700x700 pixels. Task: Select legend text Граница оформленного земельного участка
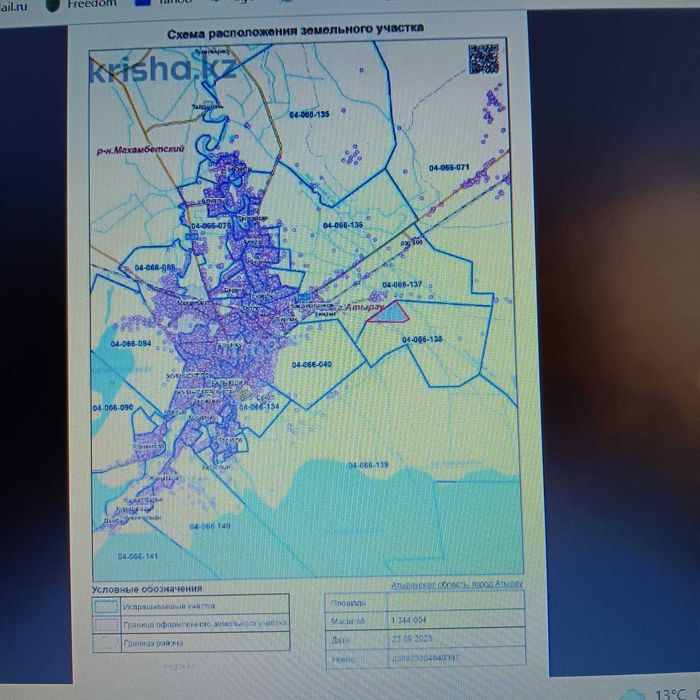click(x=205, y=624)
